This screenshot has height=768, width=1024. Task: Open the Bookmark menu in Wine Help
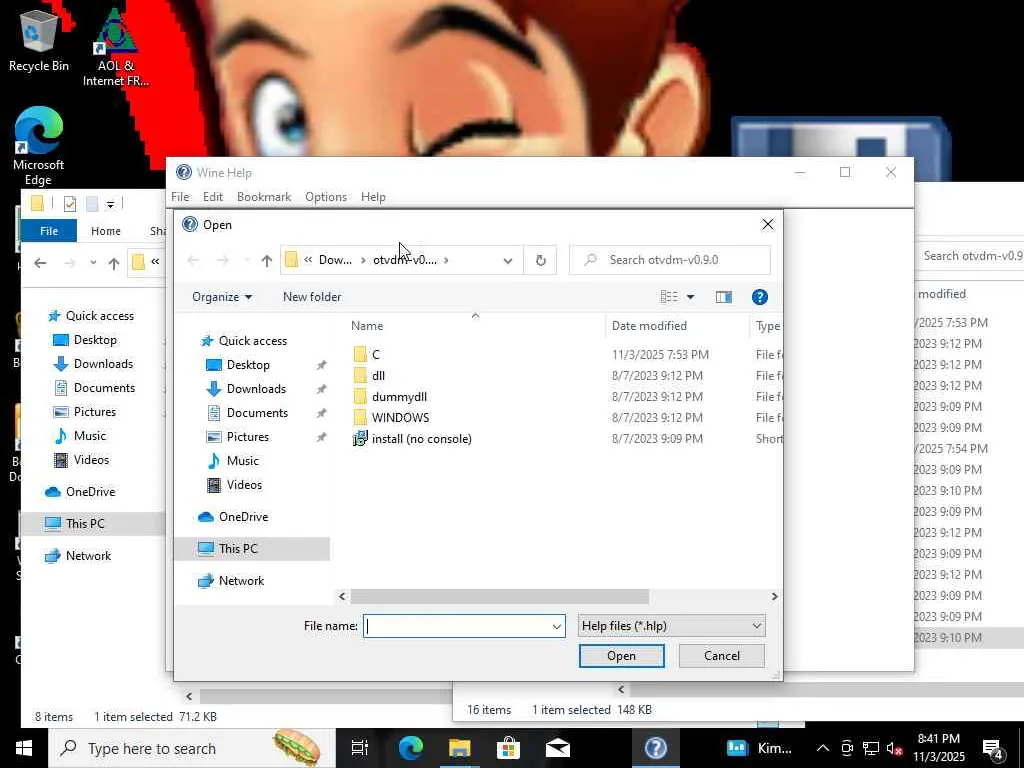click(x=264, y=197)
